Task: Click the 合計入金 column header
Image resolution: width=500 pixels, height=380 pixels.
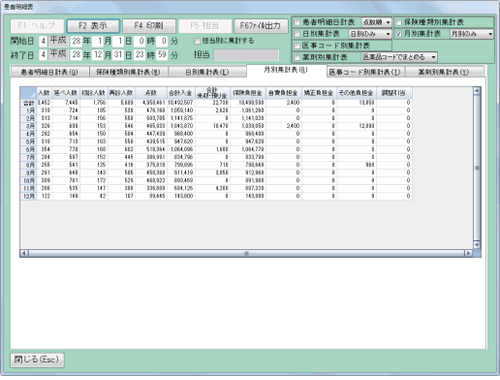Action: coord(181,93)
